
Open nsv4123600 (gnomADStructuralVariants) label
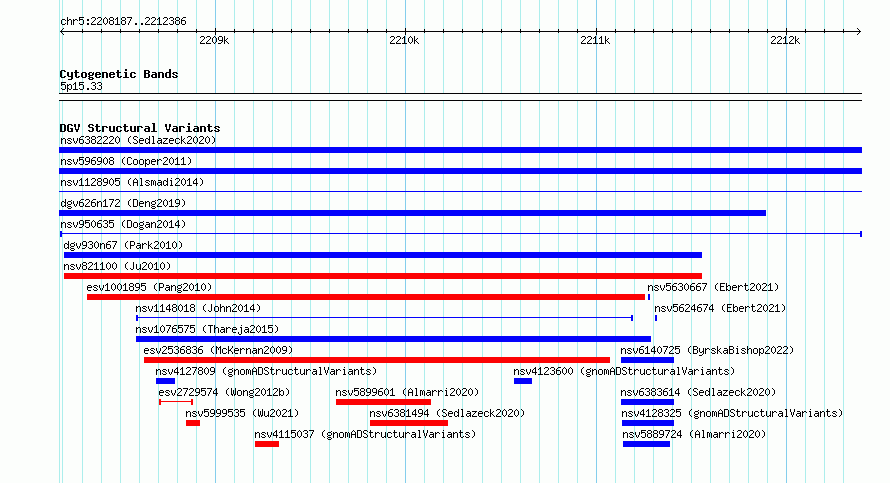coord(624,371)
